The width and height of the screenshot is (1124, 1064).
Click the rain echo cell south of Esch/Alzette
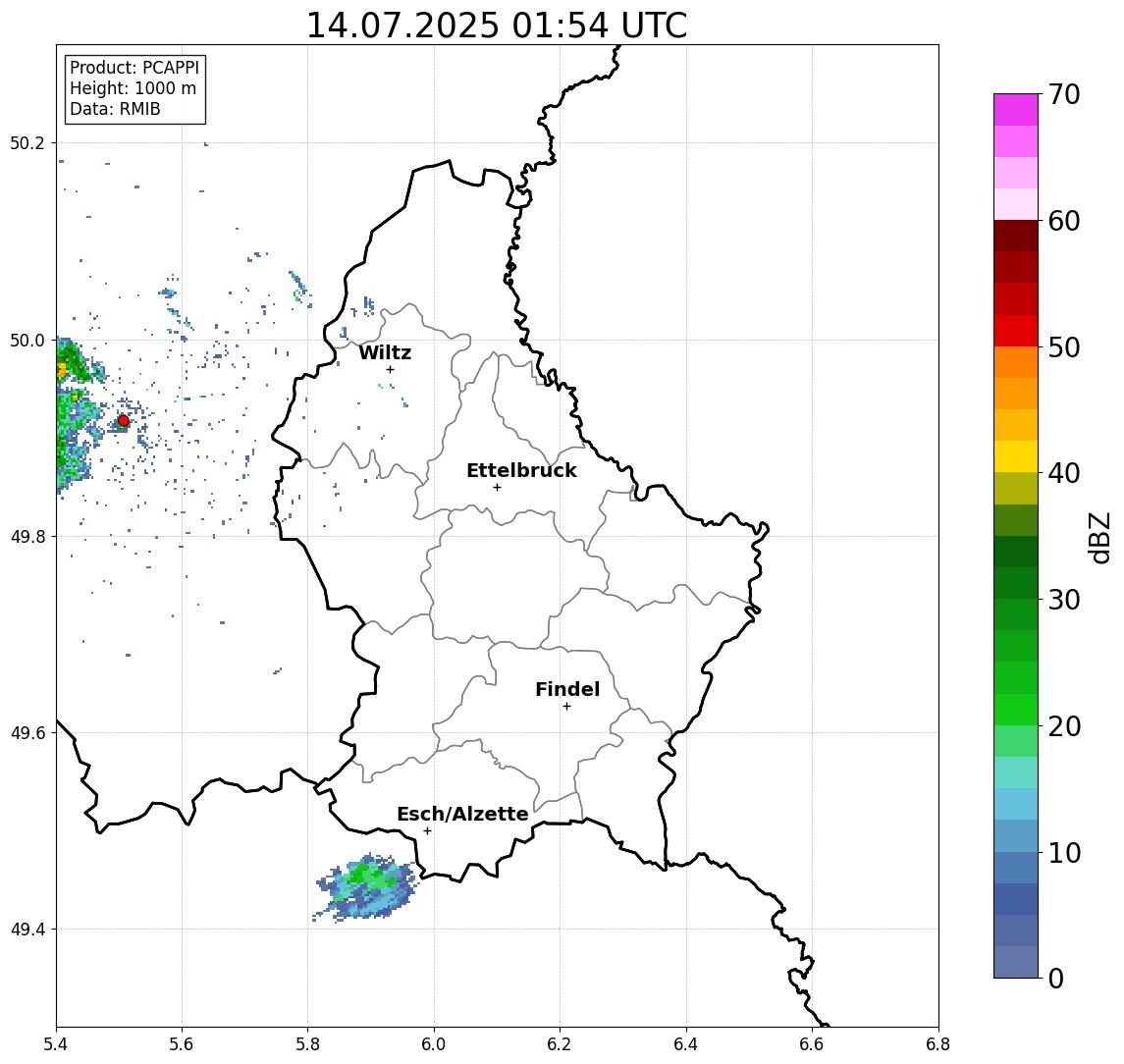click(367, 887)
